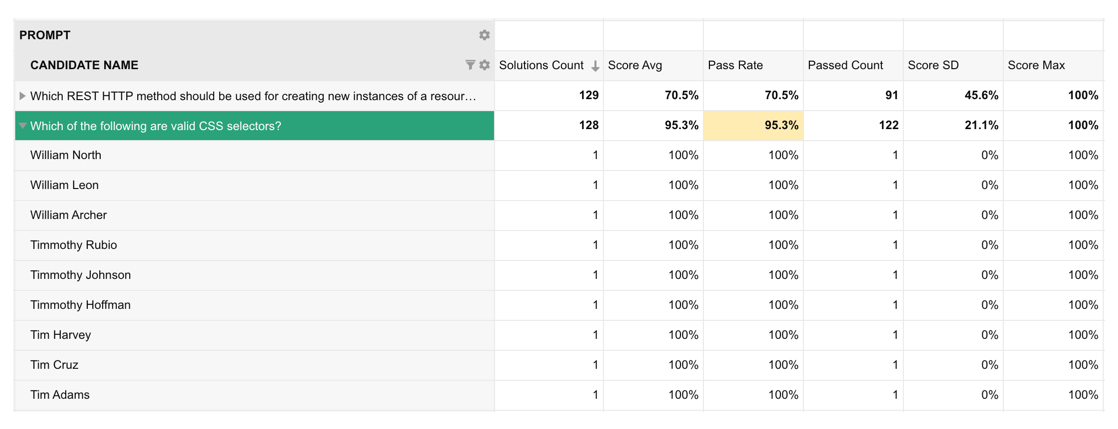
Task: Click the filter icon in Candidate Name header
Action: coord(470,65)
